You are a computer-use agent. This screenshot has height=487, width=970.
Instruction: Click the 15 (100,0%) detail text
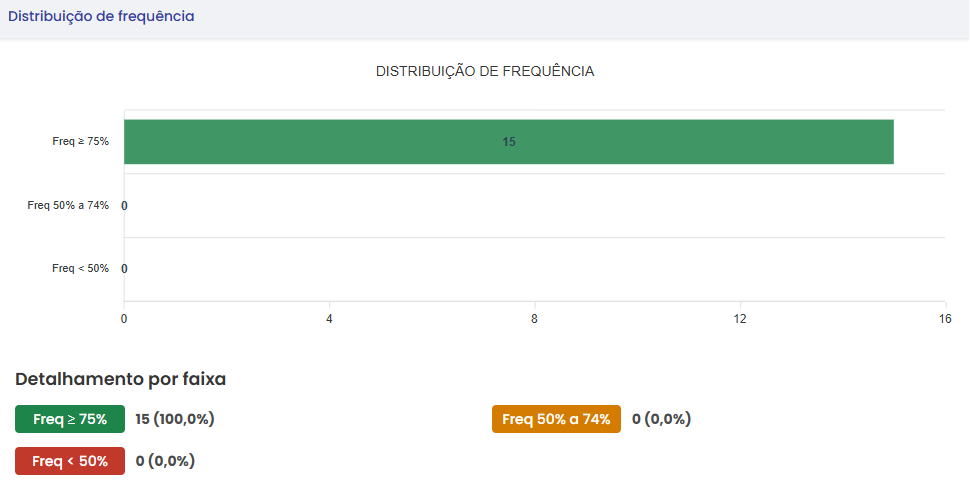175,419
